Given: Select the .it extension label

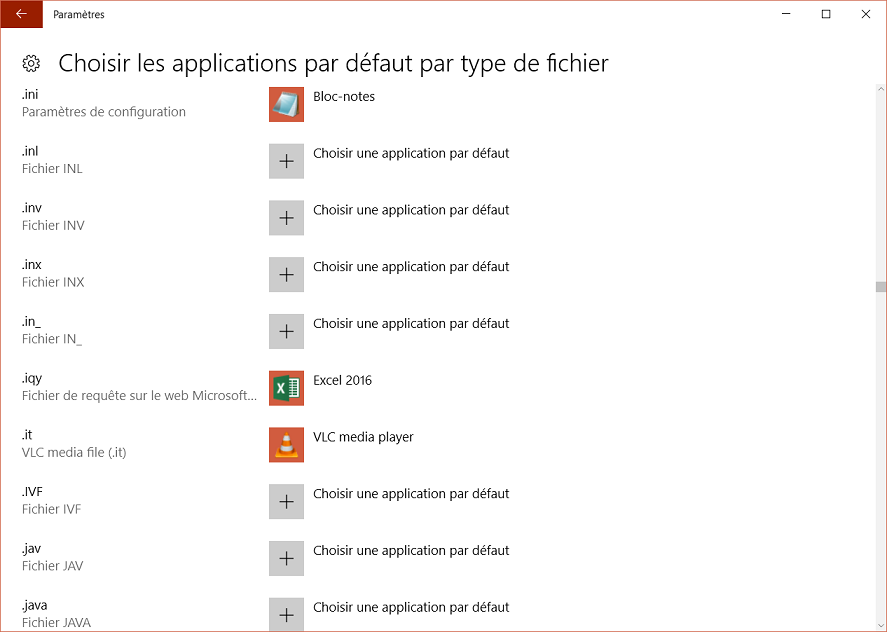Looking at the screenshot, I should pyautogui.click(x=27, y=435).
